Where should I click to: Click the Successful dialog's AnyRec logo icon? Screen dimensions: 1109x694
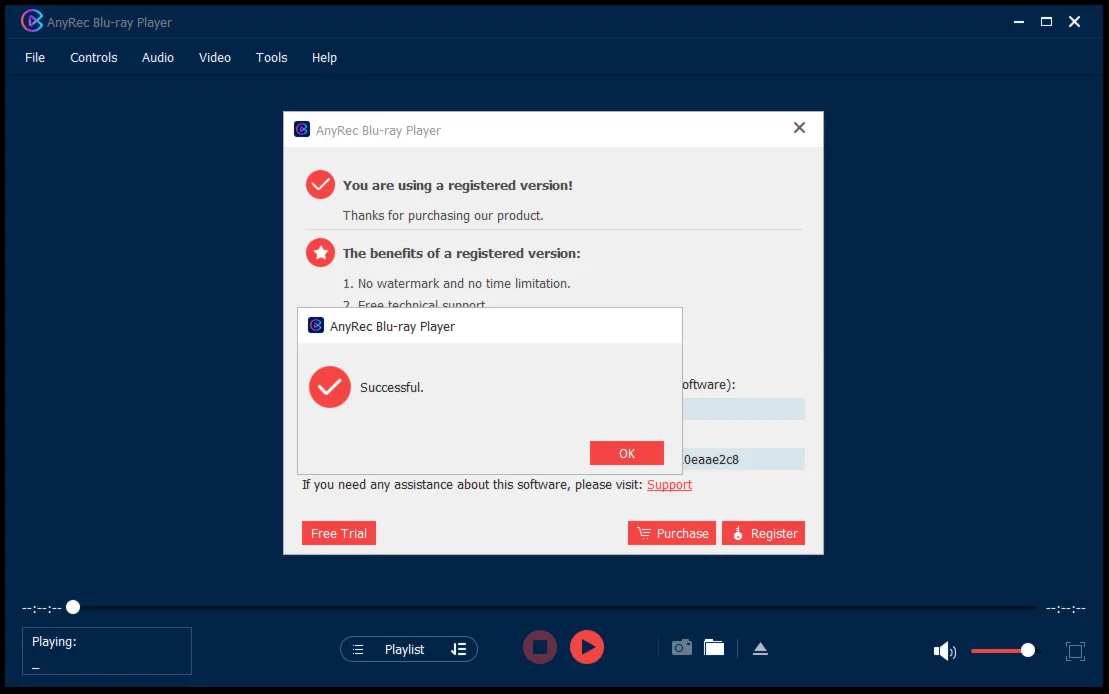(x=316, y=325)
